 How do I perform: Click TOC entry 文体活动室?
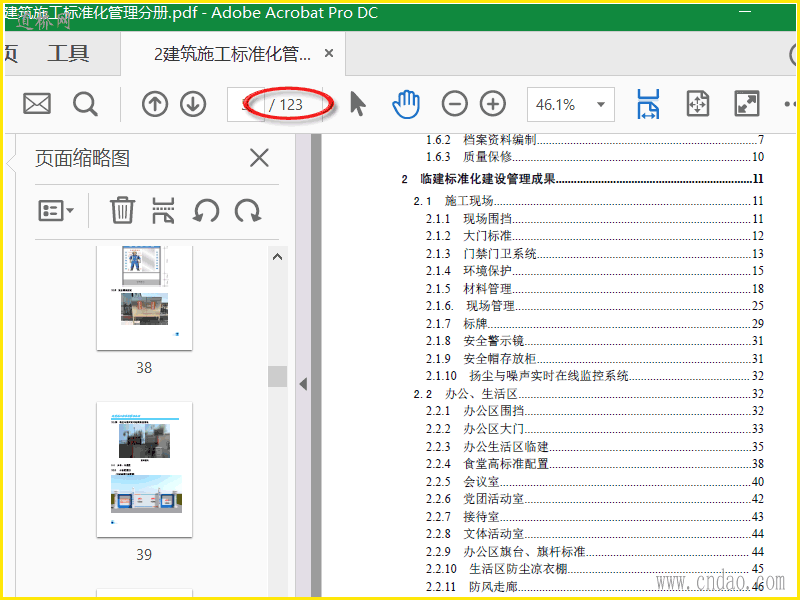tap(595, 534)
